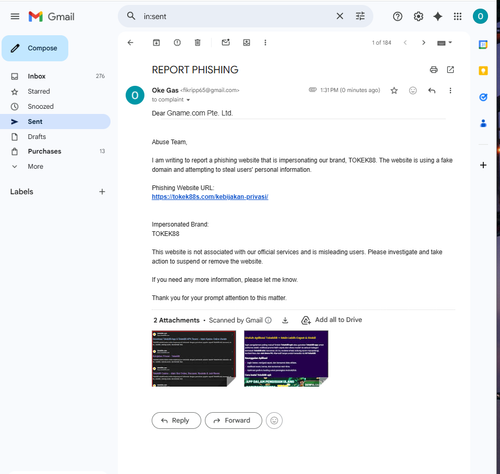Open the Purchases category
Viewport: 500px width, 474px height.
[55, 151]
